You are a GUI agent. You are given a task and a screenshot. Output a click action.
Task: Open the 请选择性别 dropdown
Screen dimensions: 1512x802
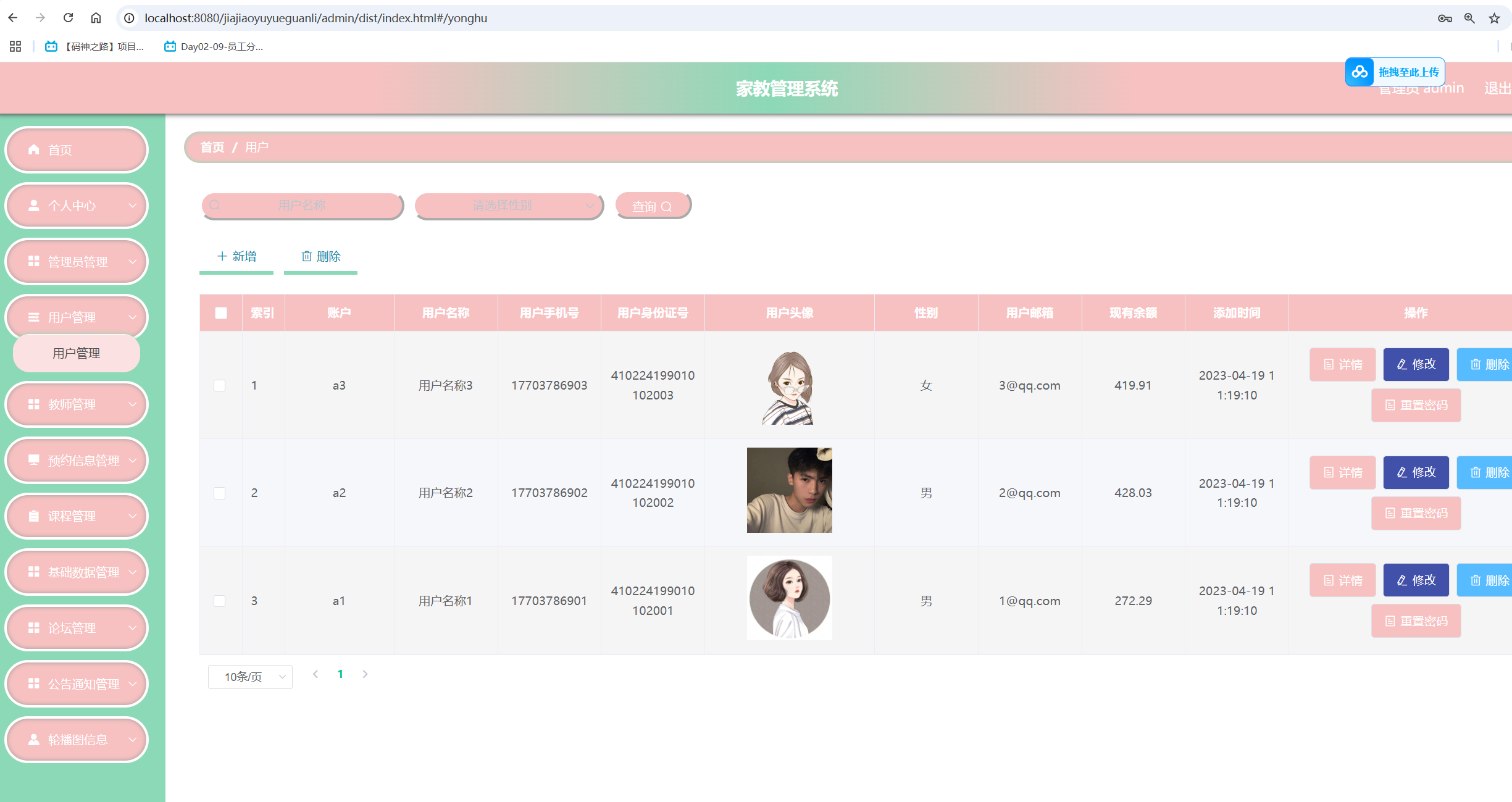(509, 205)
